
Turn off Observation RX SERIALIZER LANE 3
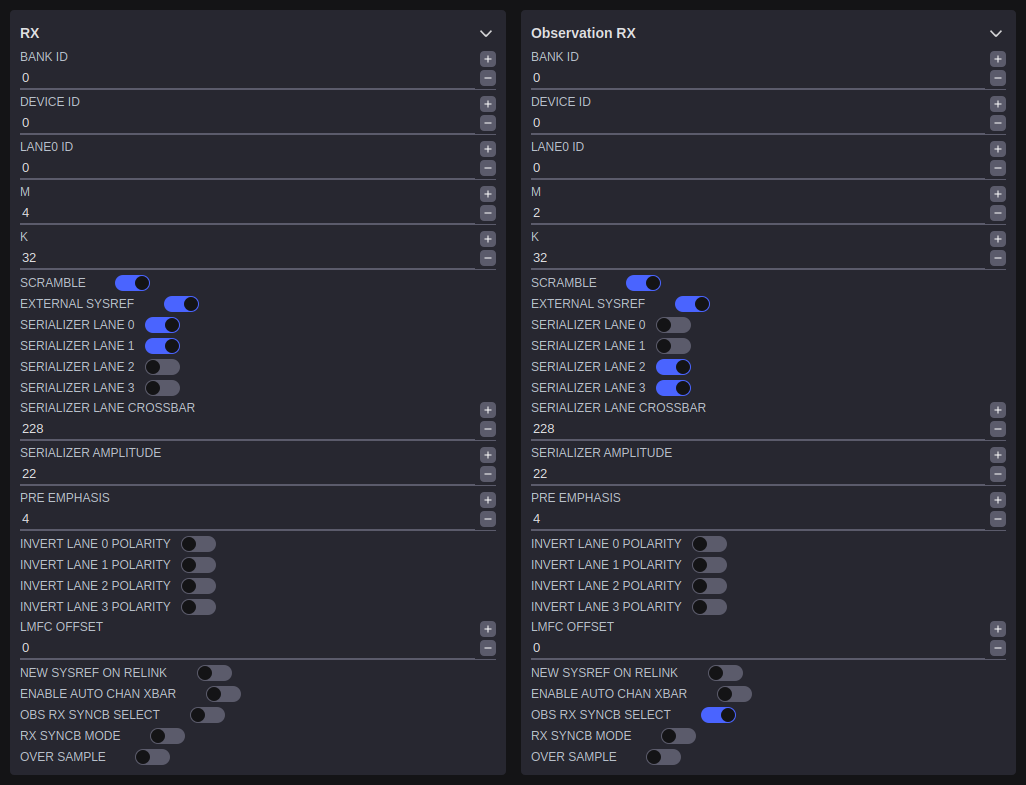click(x=673, y=388)
